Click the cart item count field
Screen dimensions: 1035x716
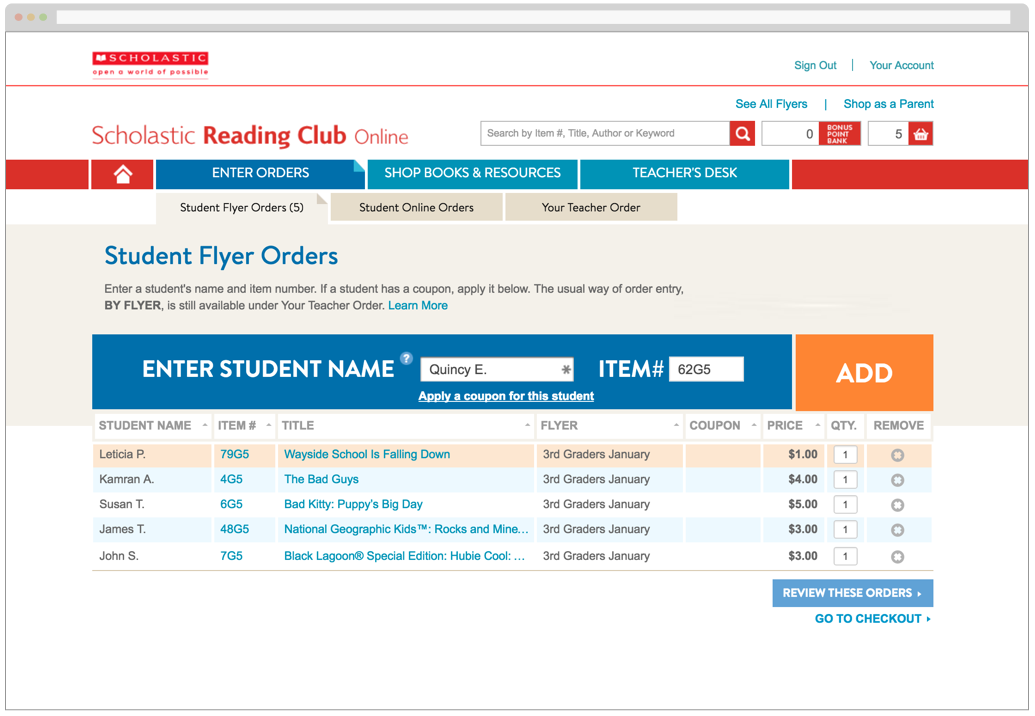tap(888, 134)
